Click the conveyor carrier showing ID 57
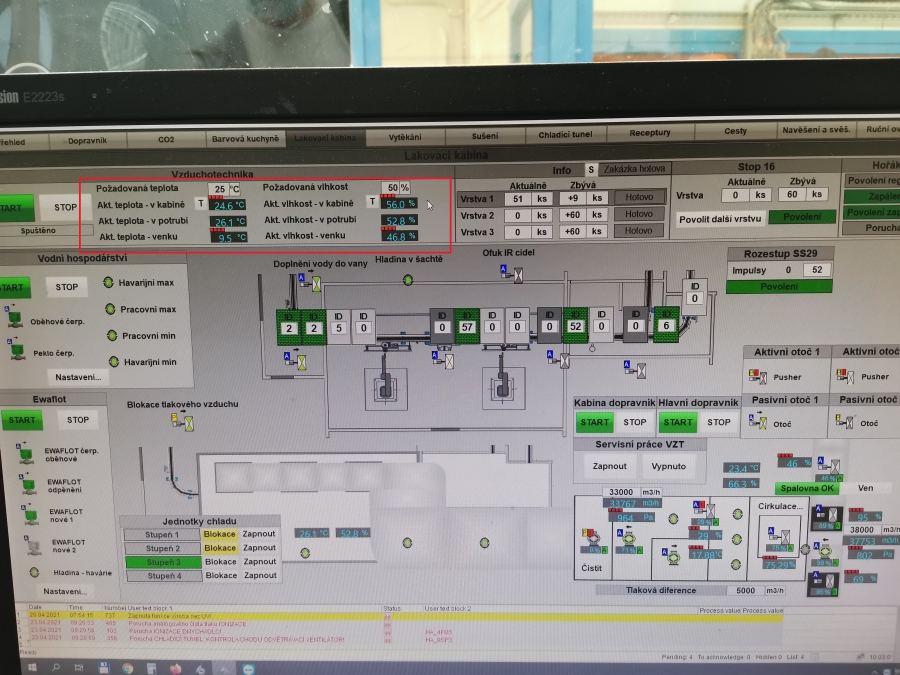This screenshot has height=675, width=900. 467,326
